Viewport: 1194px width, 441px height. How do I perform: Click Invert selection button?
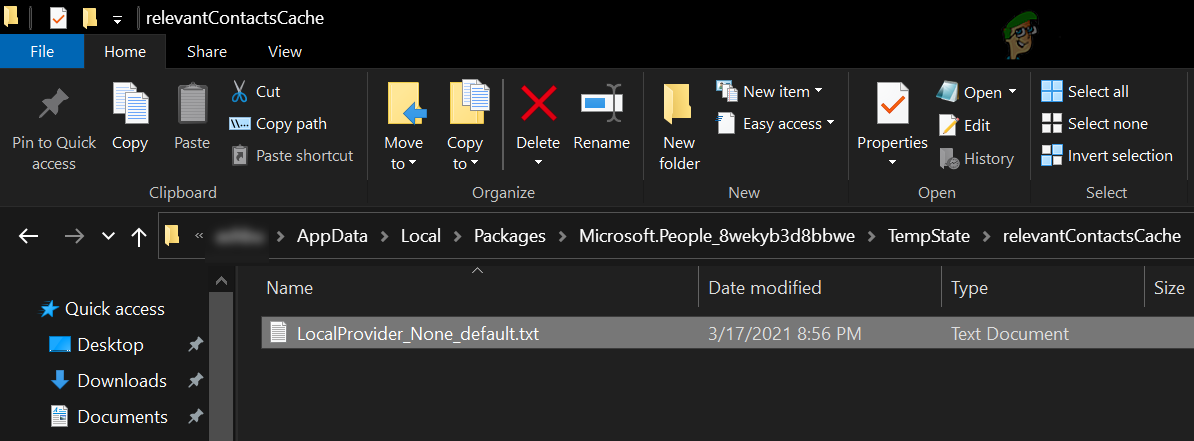coord(1107,156)
